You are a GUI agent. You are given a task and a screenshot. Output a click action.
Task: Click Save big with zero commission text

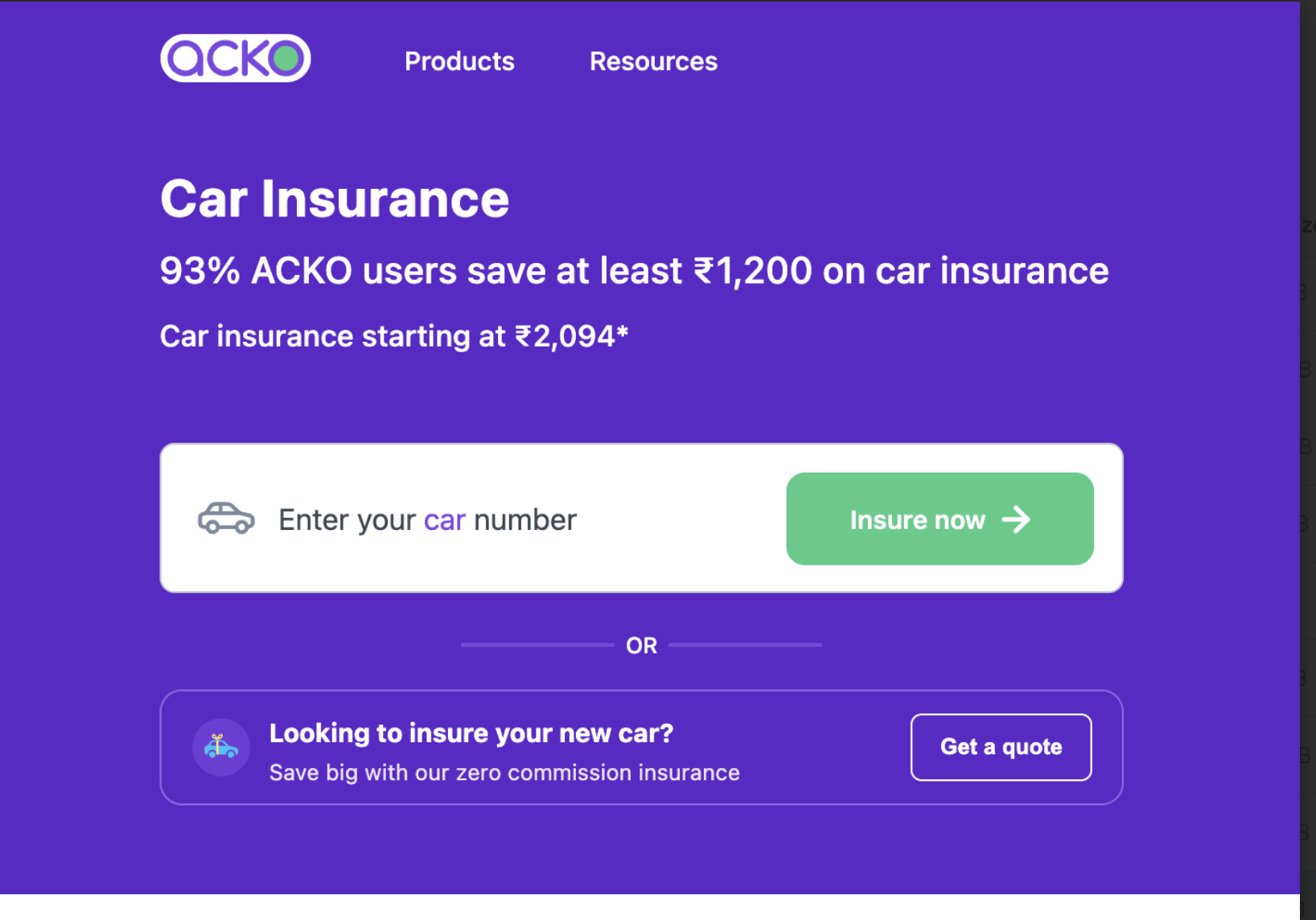[x=504, y=773]
